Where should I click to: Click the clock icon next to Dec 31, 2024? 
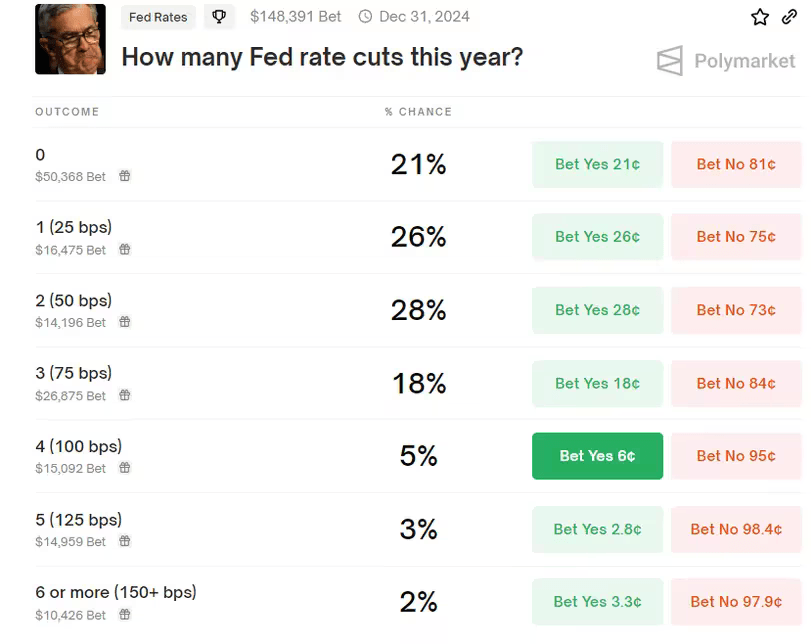[365, 17]
